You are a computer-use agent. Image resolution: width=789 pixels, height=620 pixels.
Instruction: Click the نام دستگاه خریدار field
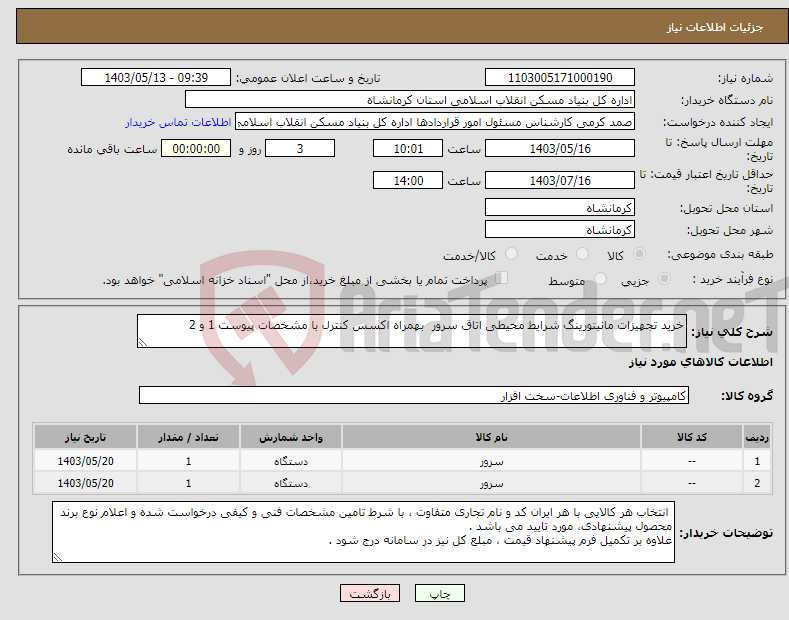pyautogui.click(x=410, y=100)
